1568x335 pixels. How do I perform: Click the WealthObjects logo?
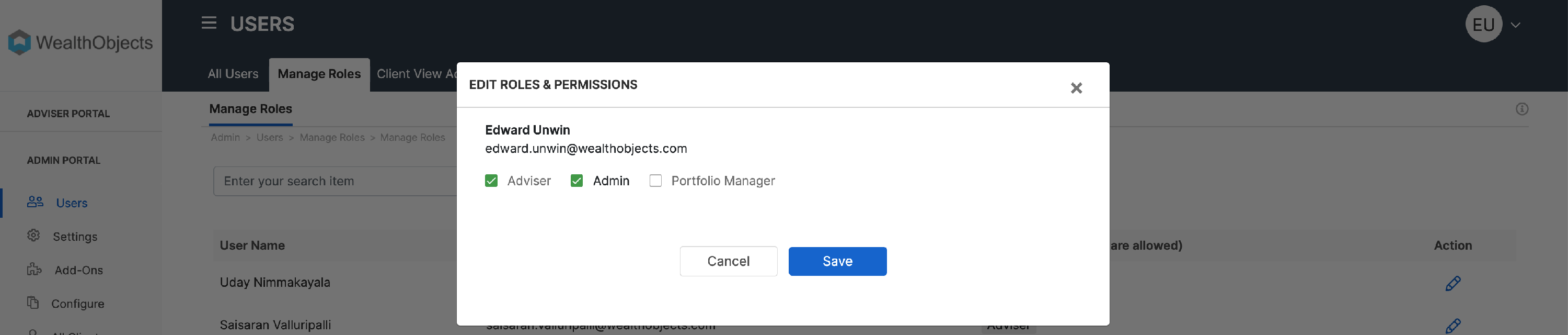point(80,42)
